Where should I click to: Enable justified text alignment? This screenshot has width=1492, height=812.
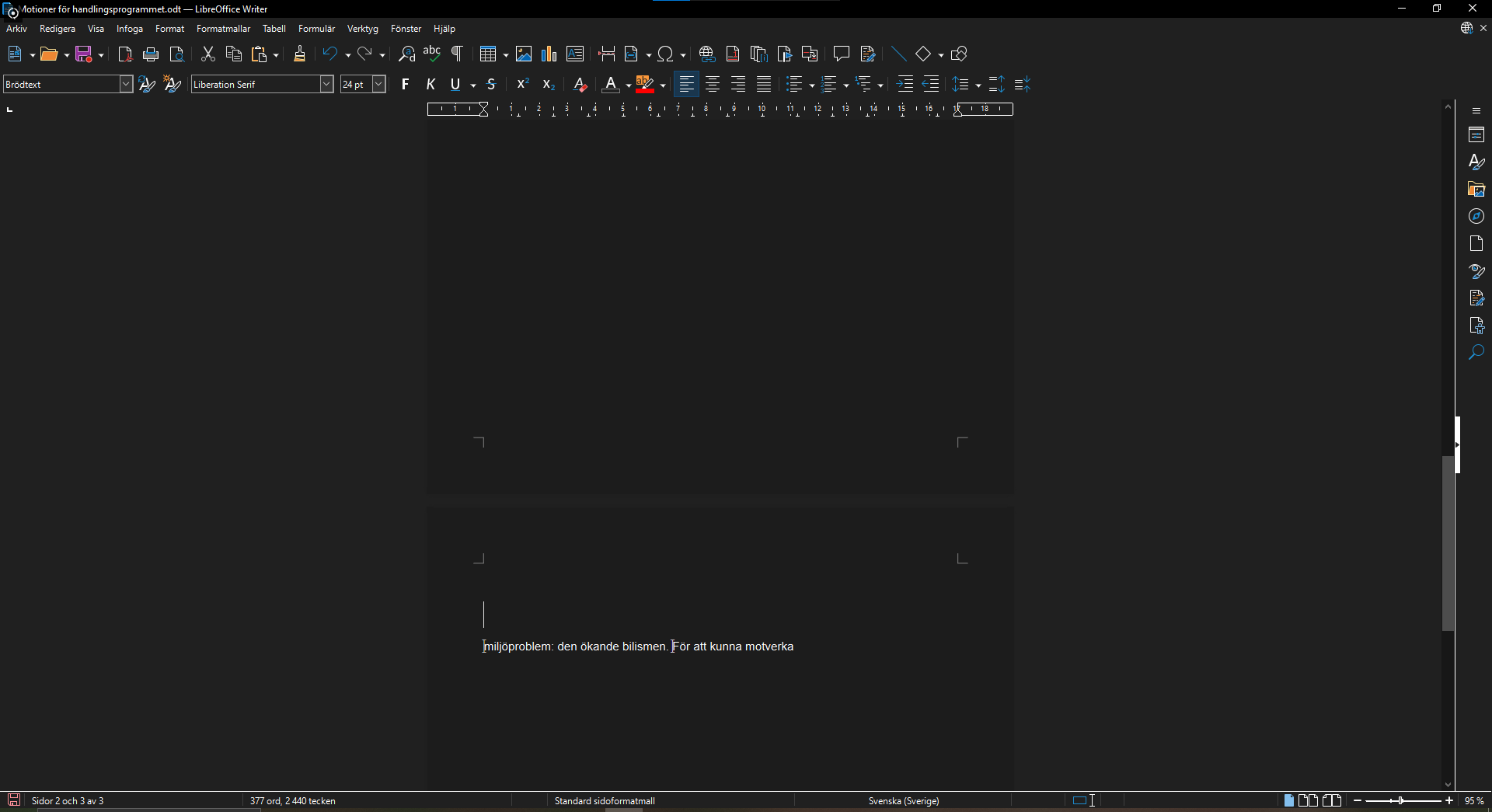(764, 85)
